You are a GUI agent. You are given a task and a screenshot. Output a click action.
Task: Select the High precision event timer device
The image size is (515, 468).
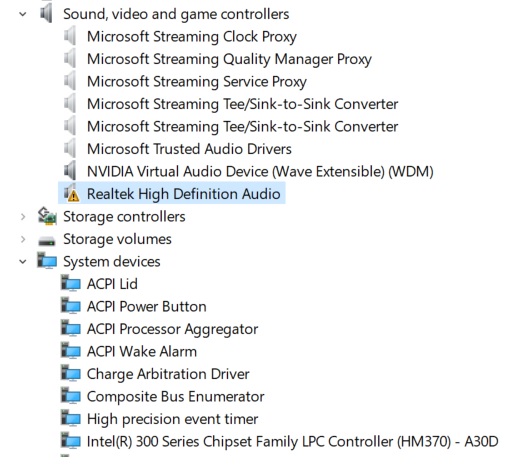[172, 419]
